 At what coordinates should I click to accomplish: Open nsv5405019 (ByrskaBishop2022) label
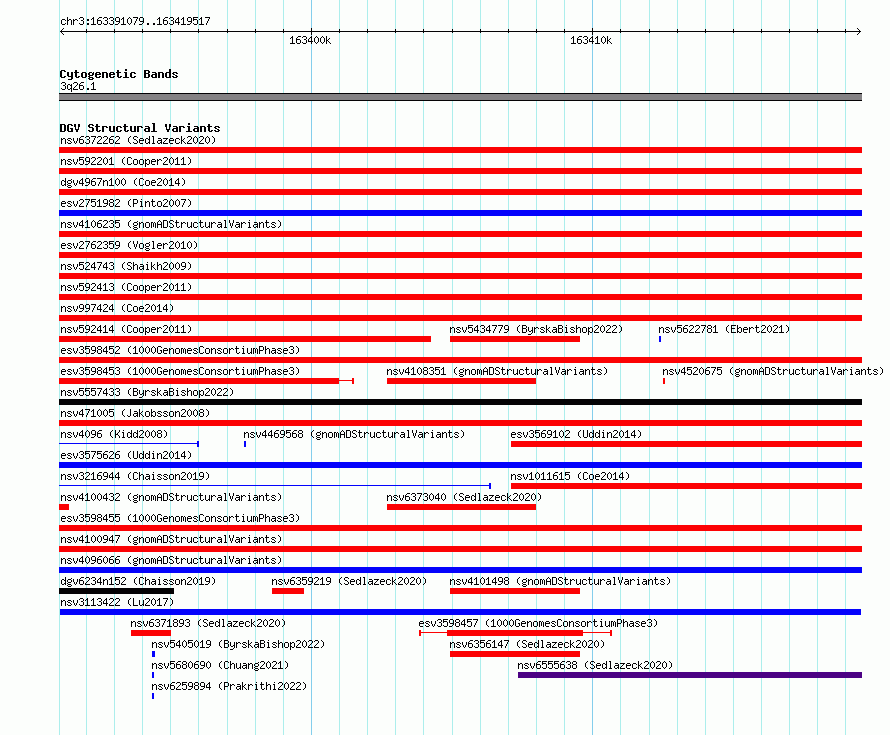click(238, 644)
